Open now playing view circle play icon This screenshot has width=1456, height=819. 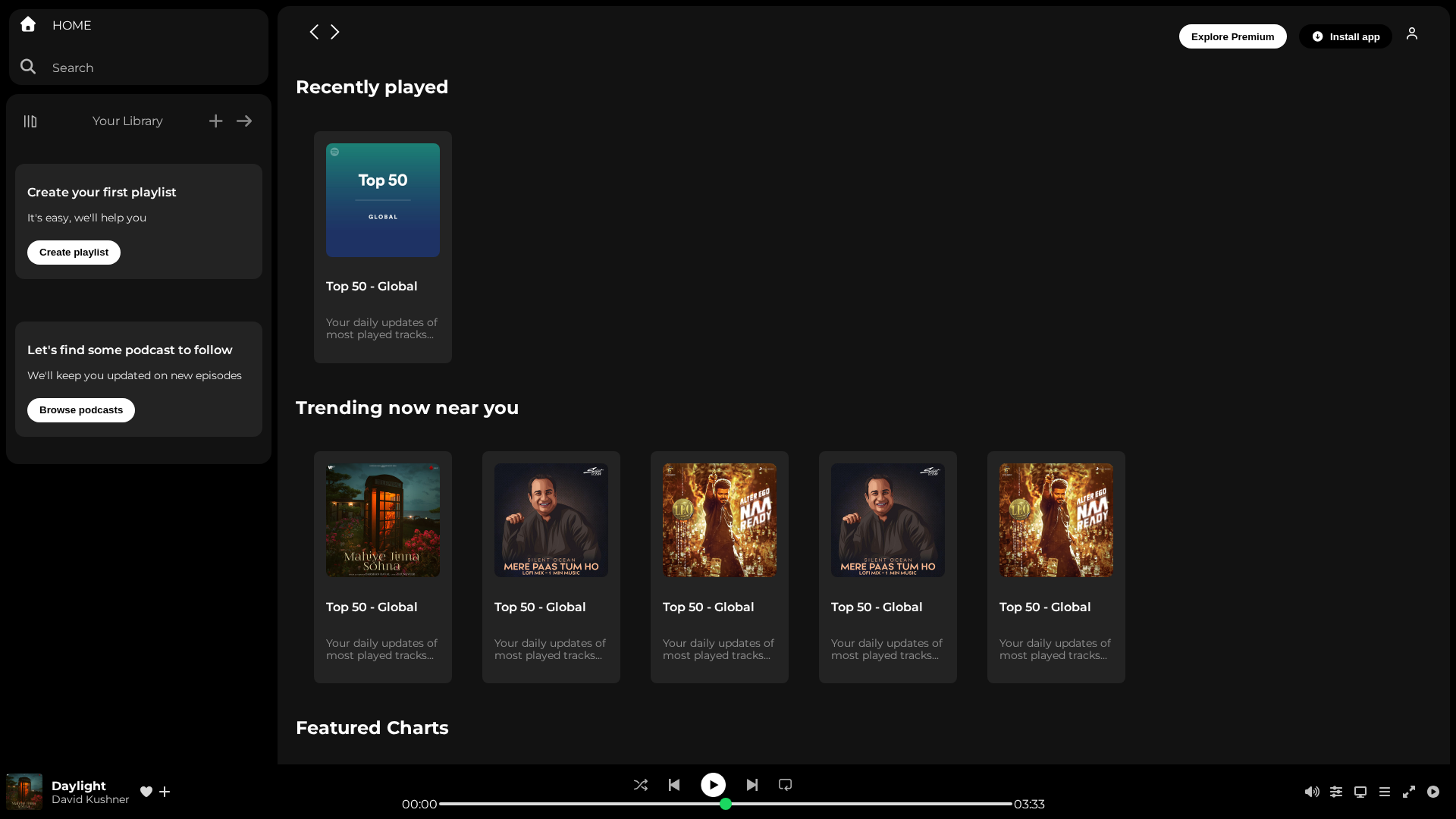click(x=1433, y=792)
